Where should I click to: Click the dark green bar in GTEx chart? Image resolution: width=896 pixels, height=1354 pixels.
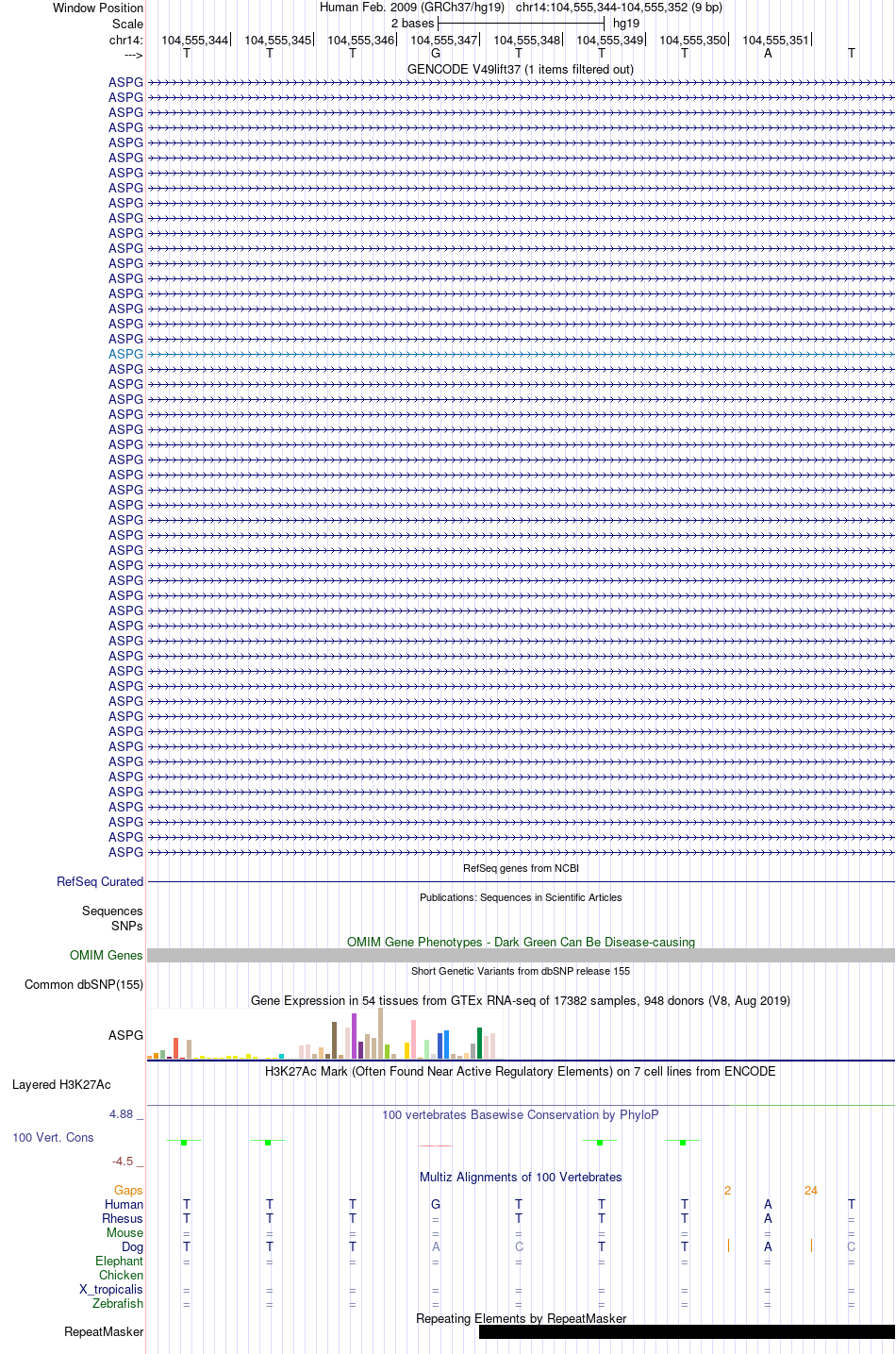[x=479, y=1044]
